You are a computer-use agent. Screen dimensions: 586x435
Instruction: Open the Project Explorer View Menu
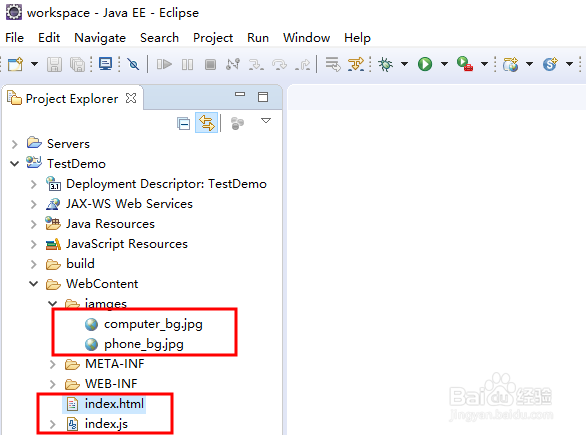[x=266, y=121]
